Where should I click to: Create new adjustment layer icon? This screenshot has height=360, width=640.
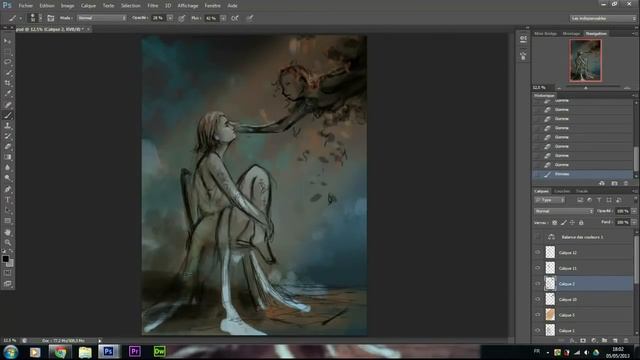[594, 340]
